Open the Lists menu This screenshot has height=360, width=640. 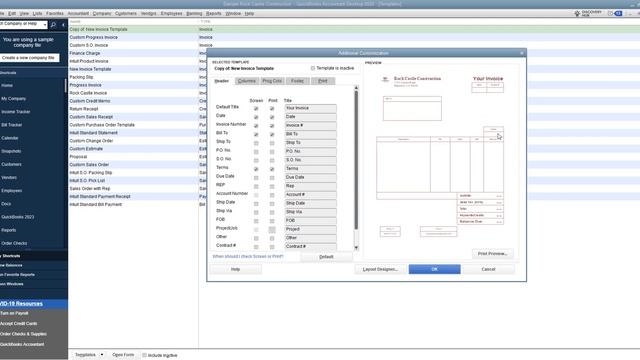coord(37,13)
